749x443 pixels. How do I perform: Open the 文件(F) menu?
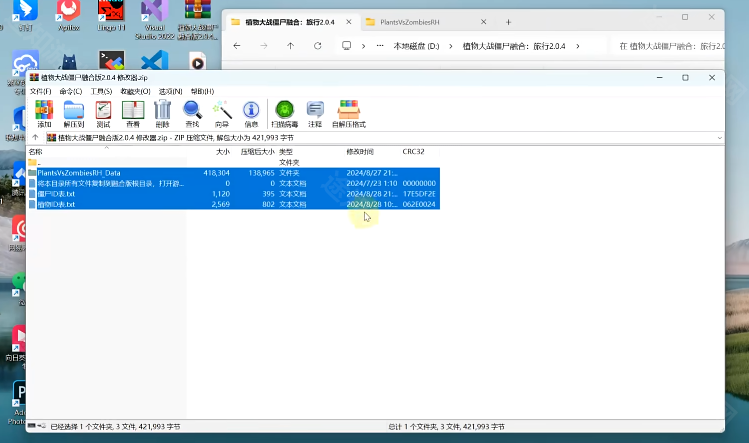[x=40, y=91]
